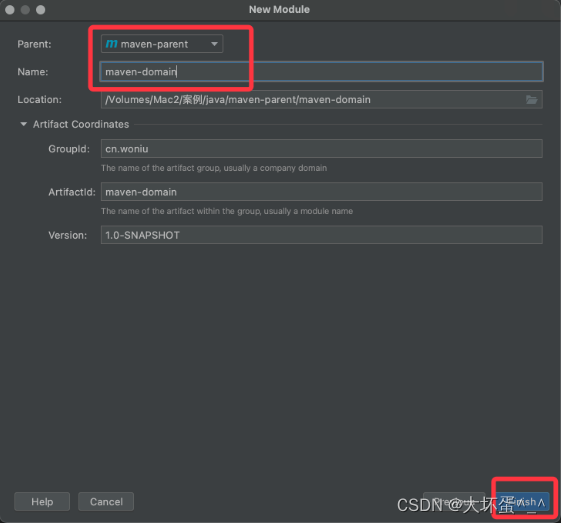Click the Help button
Viewport: 561px width, 524px height.
point(42,501)
